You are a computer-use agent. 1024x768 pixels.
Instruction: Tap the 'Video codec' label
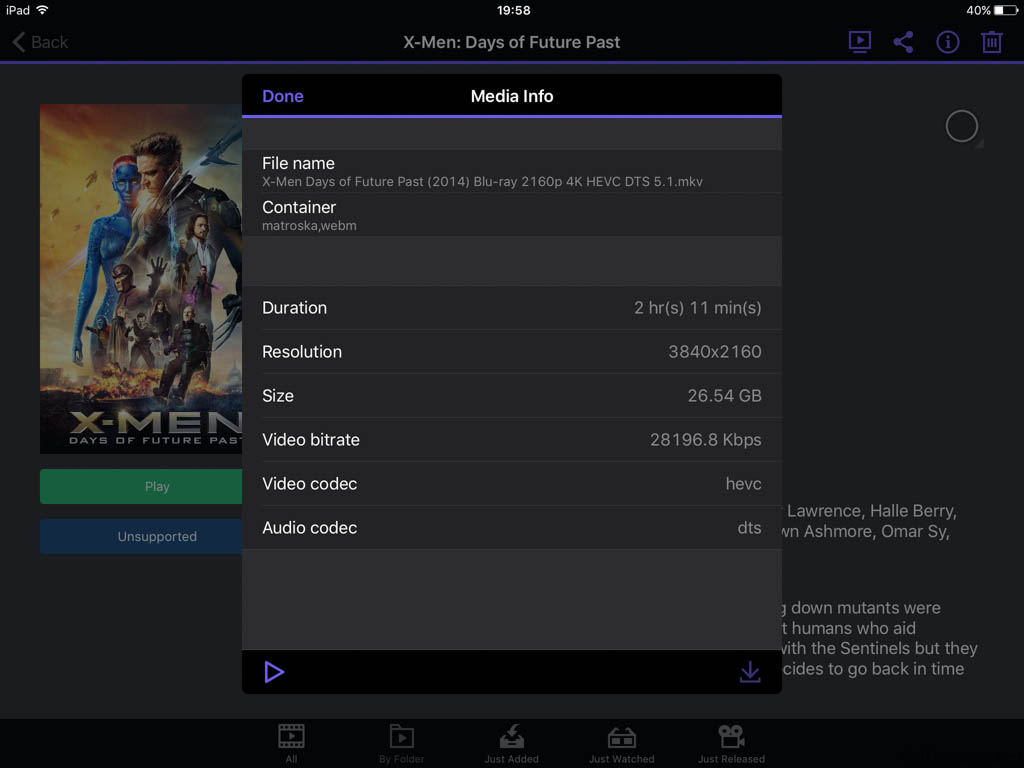click(310, 484)
